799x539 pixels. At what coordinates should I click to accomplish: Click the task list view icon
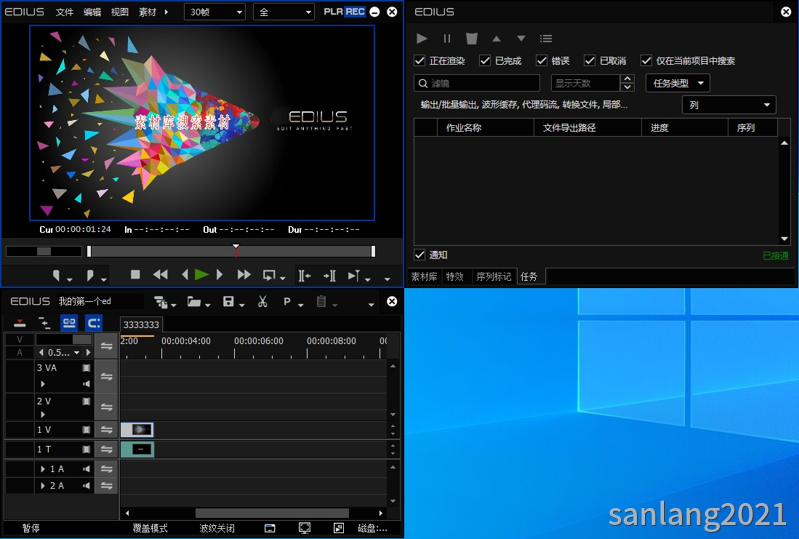click(546, 39)
